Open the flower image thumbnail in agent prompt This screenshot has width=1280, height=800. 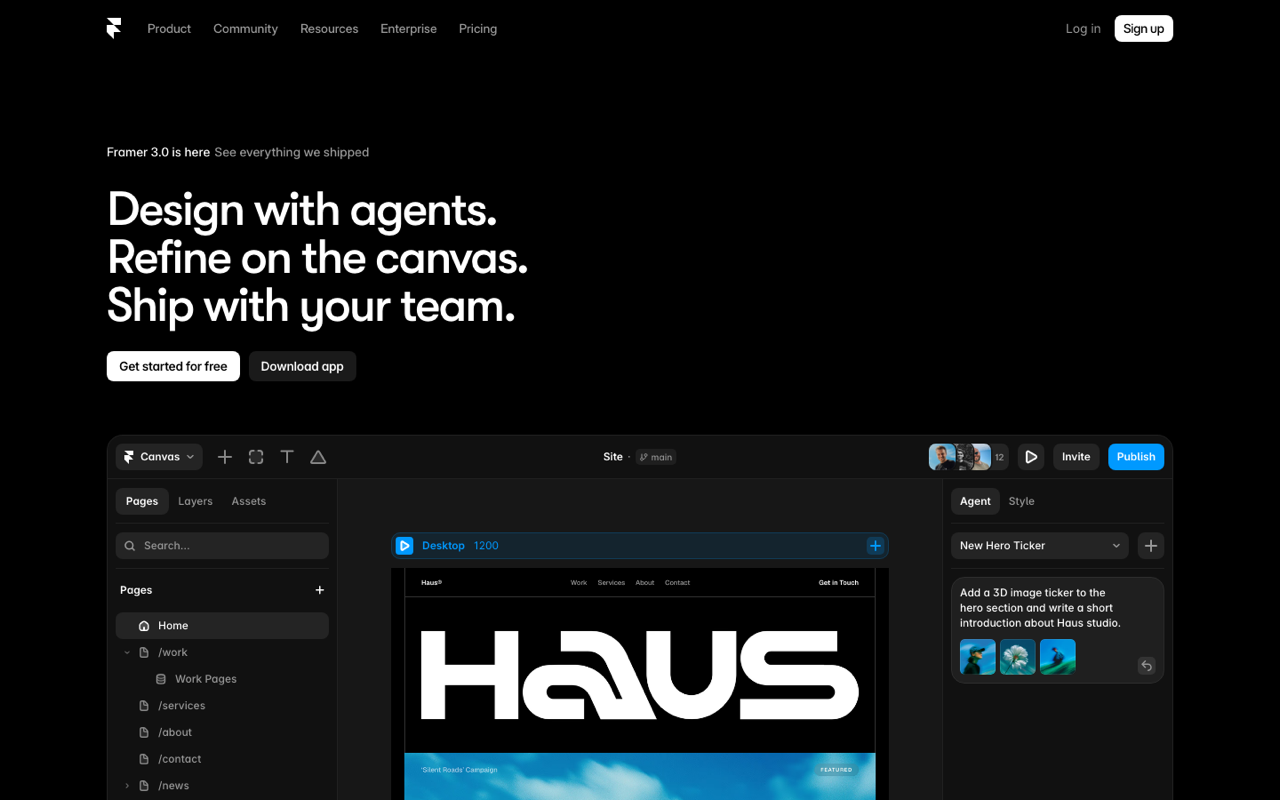point(1018,657)
